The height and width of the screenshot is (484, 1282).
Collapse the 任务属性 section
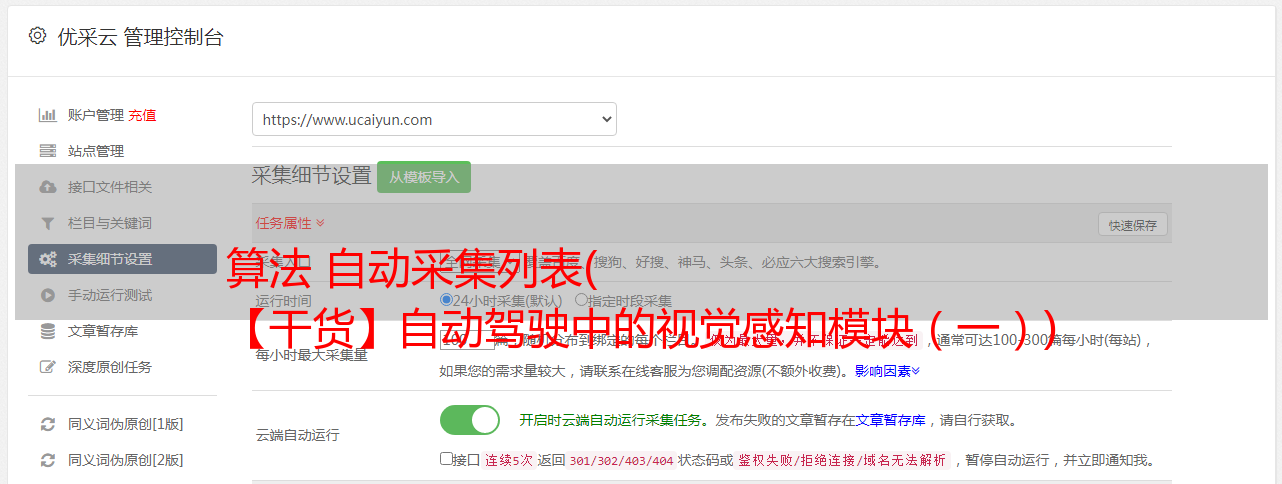point(290,222)
